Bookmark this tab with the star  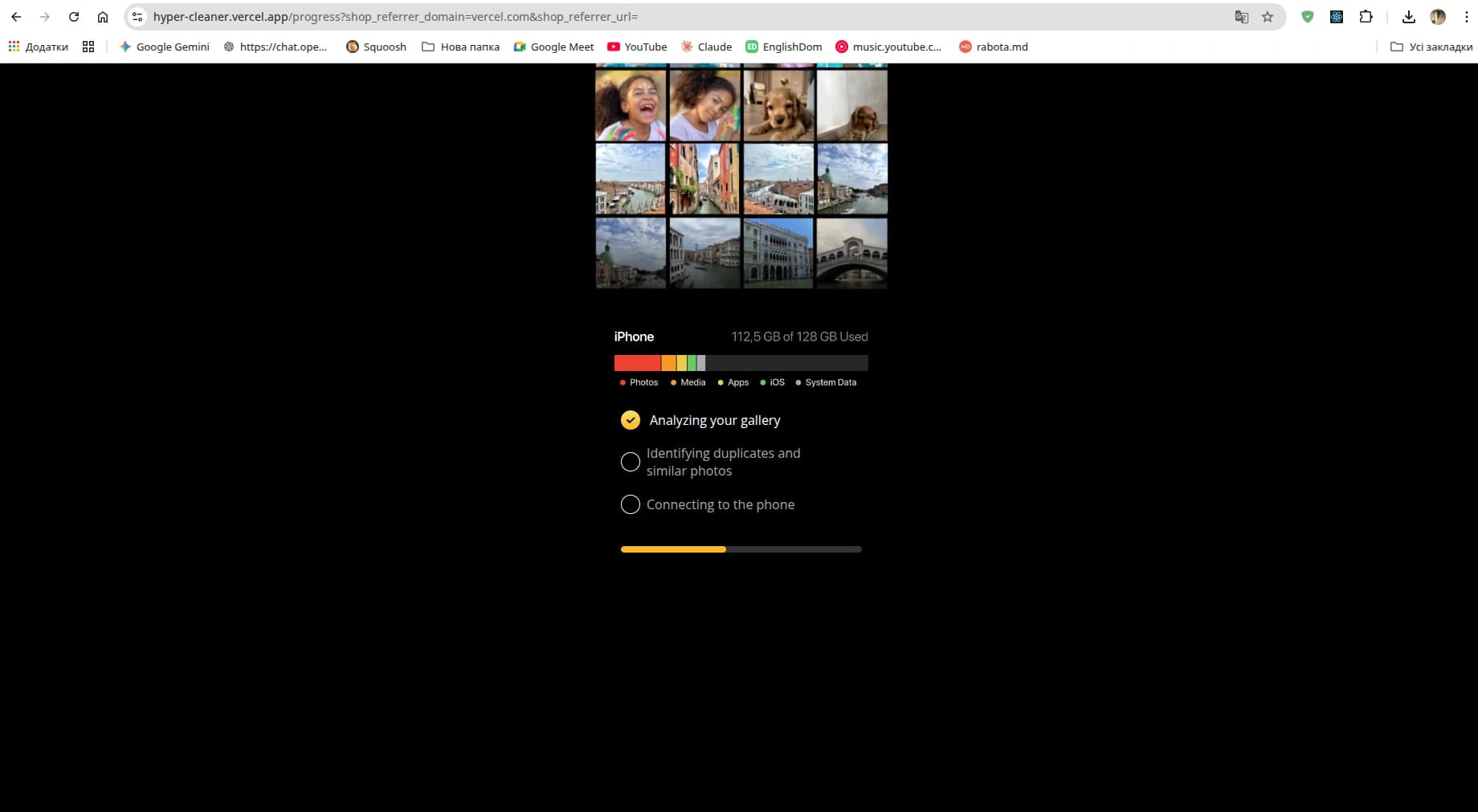(1268, 17)
